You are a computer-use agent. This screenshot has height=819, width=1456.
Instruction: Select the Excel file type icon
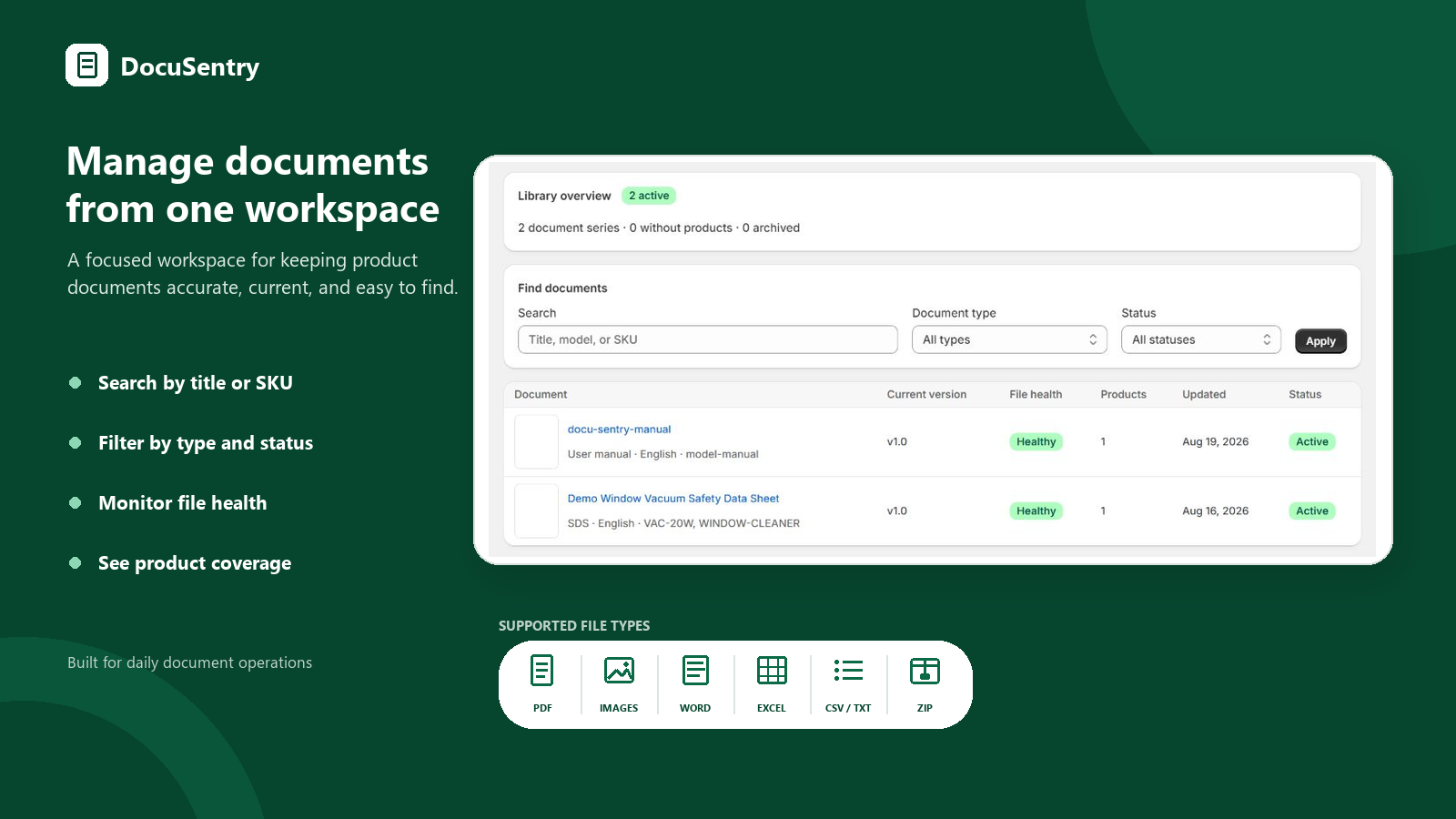pyautogui.click(x=772, y=671)
